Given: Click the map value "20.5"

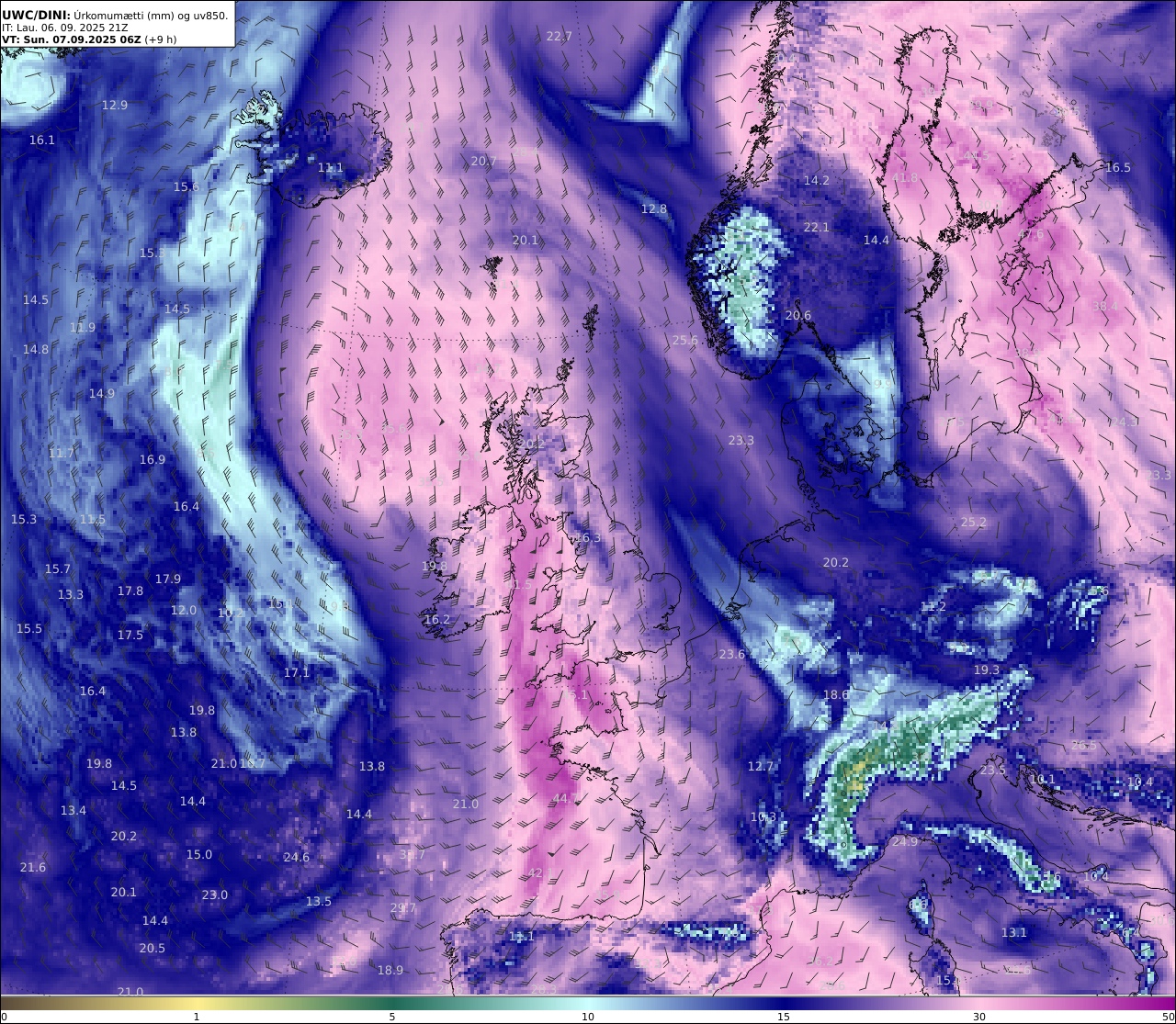Looking at the screenshot, I should pos(153,949).
